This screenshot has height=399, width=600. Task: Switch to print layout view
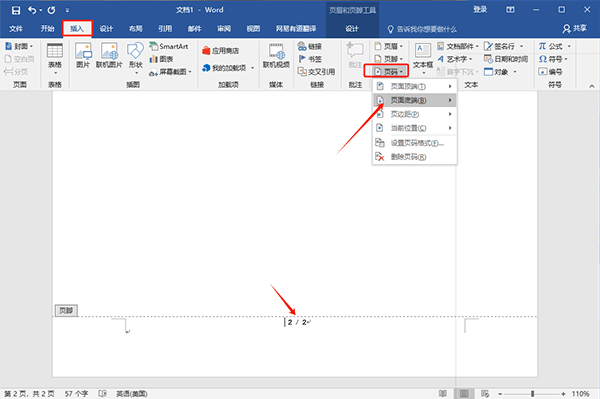[x=464, y=394]
